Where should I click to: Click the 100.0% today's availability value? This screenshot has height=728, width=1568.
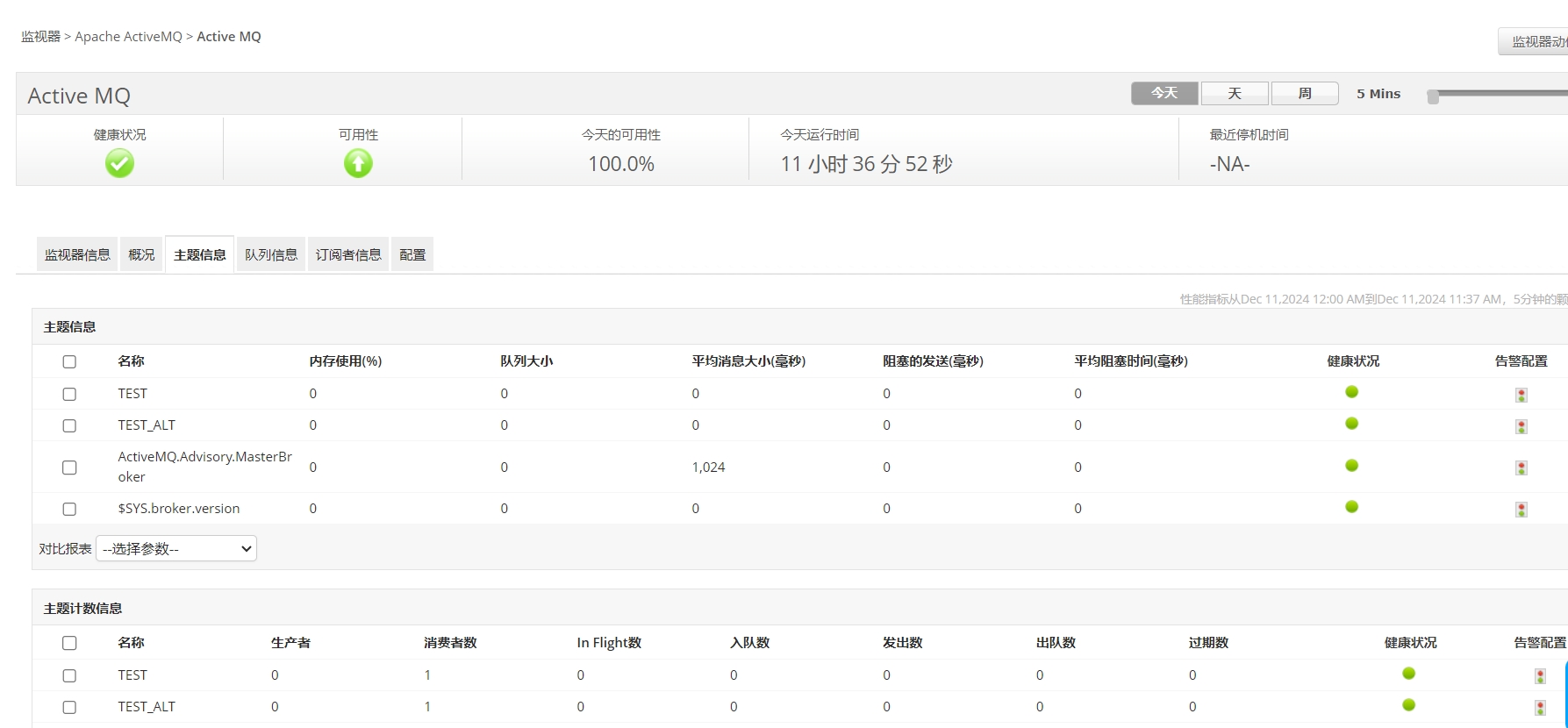pyautogui.click(x=621, y=164)
